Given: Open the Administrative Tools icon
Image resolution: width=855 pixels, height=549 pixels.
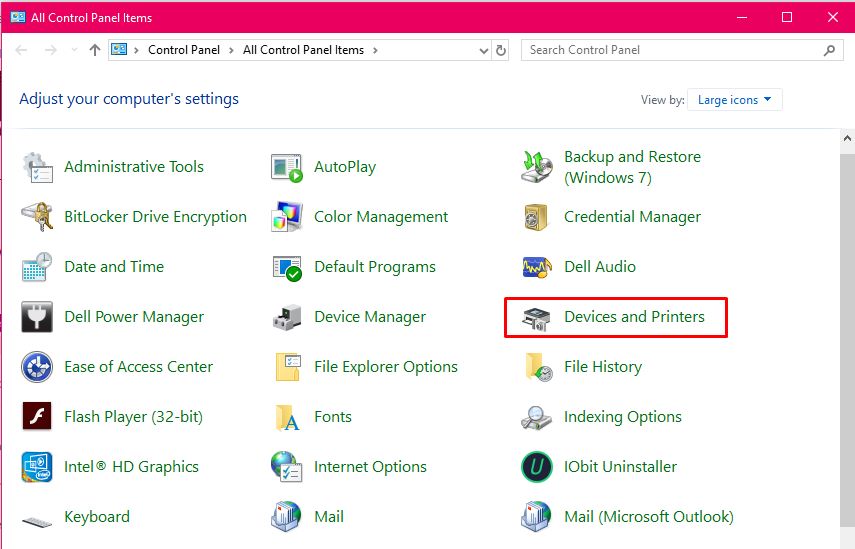Looking at the screenshot, I should [x=37, y=167].
